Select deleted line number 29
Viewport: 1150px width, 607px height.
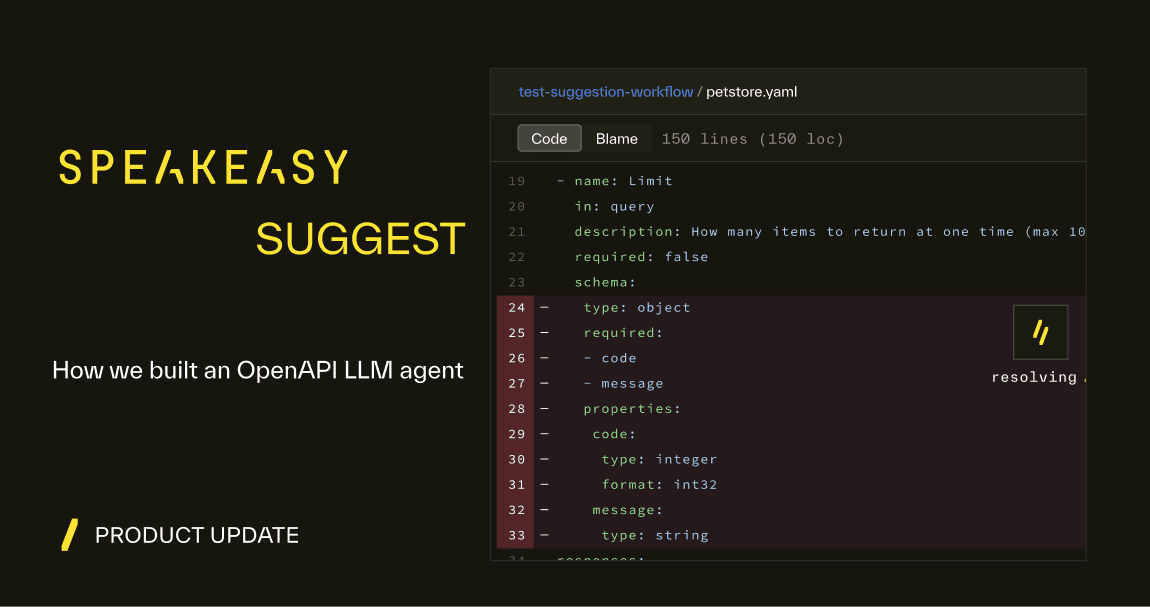tap(516, 434)
